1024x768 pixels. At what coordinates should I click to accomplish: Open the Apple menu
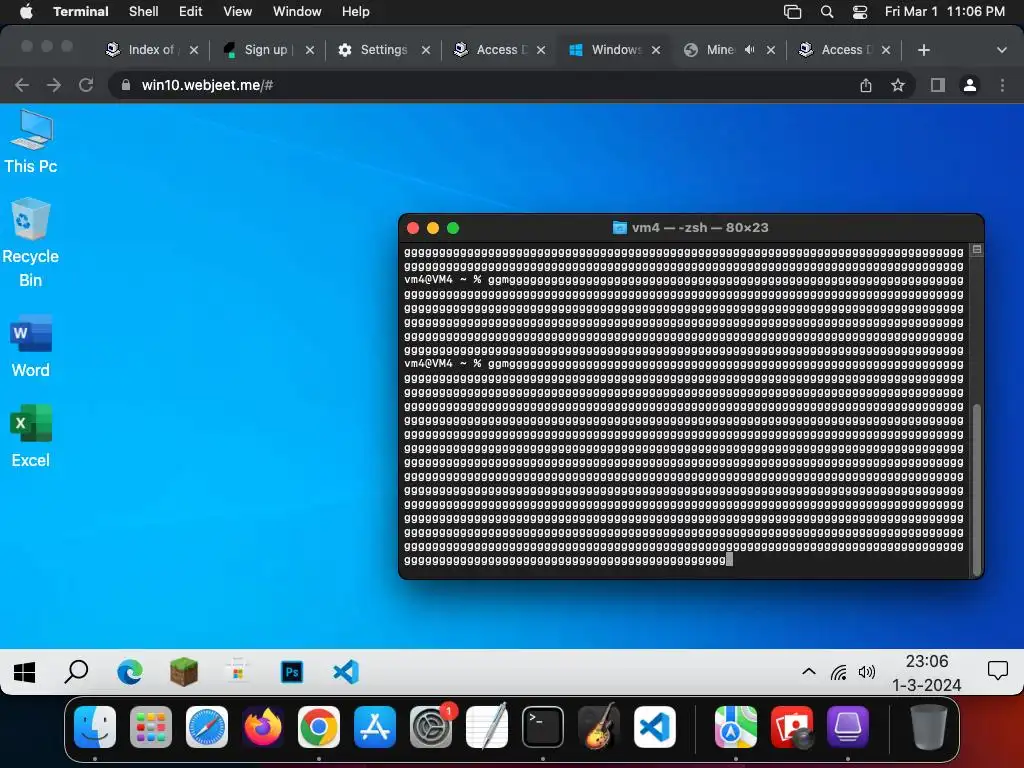click(x=26, y=12)
